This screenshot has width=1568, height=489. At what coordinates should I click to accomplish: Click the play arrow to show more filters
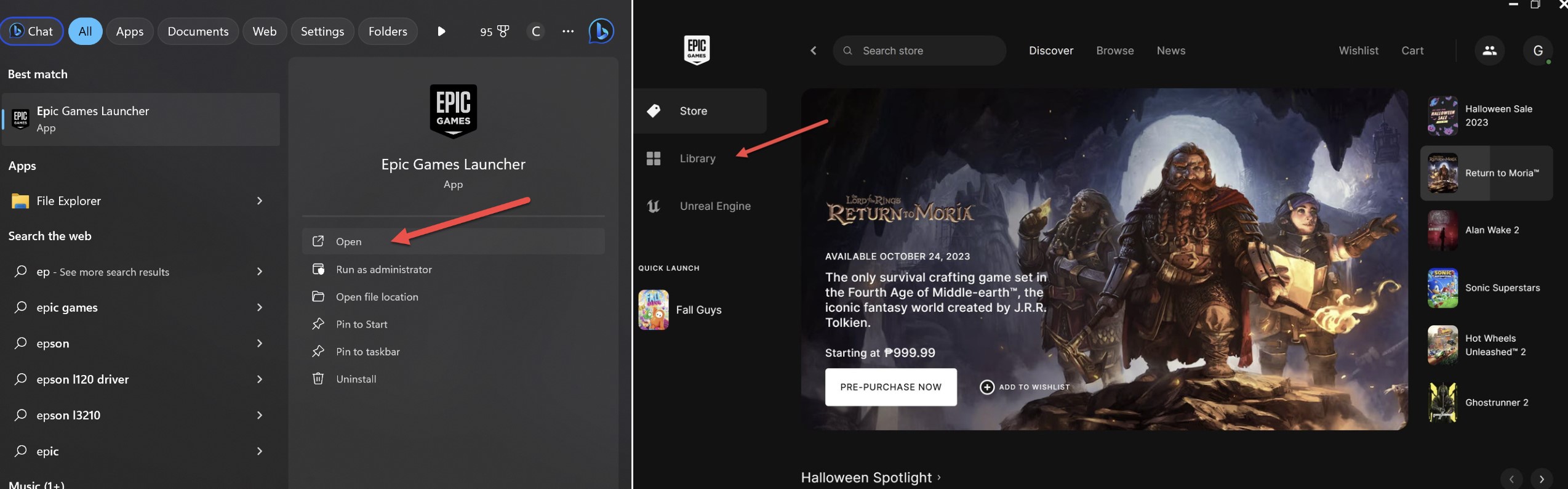point(441,31)
